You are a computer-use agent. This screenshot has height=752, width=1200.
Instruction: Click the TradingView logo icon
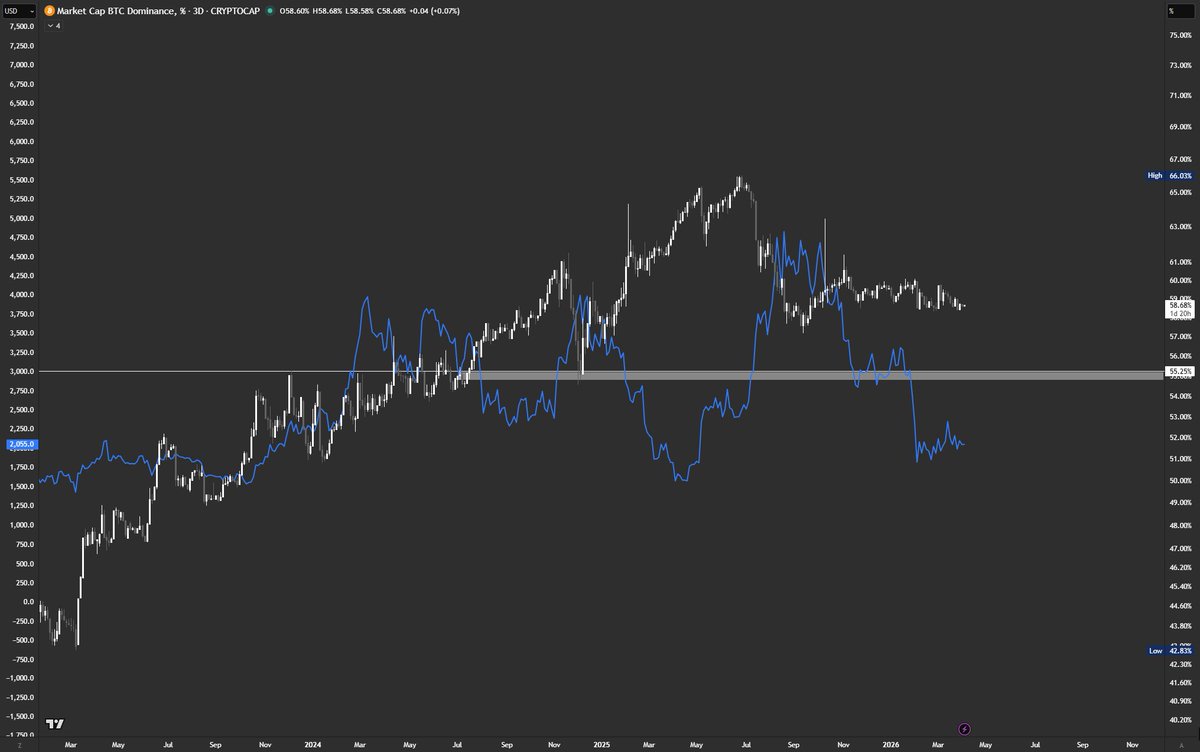coord(56,724)
